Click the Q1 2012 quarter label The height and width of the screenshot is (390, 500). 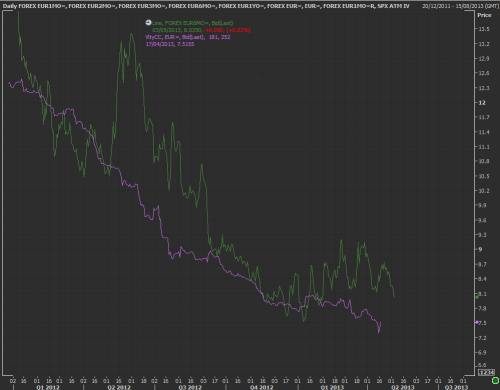pos(48,387)
